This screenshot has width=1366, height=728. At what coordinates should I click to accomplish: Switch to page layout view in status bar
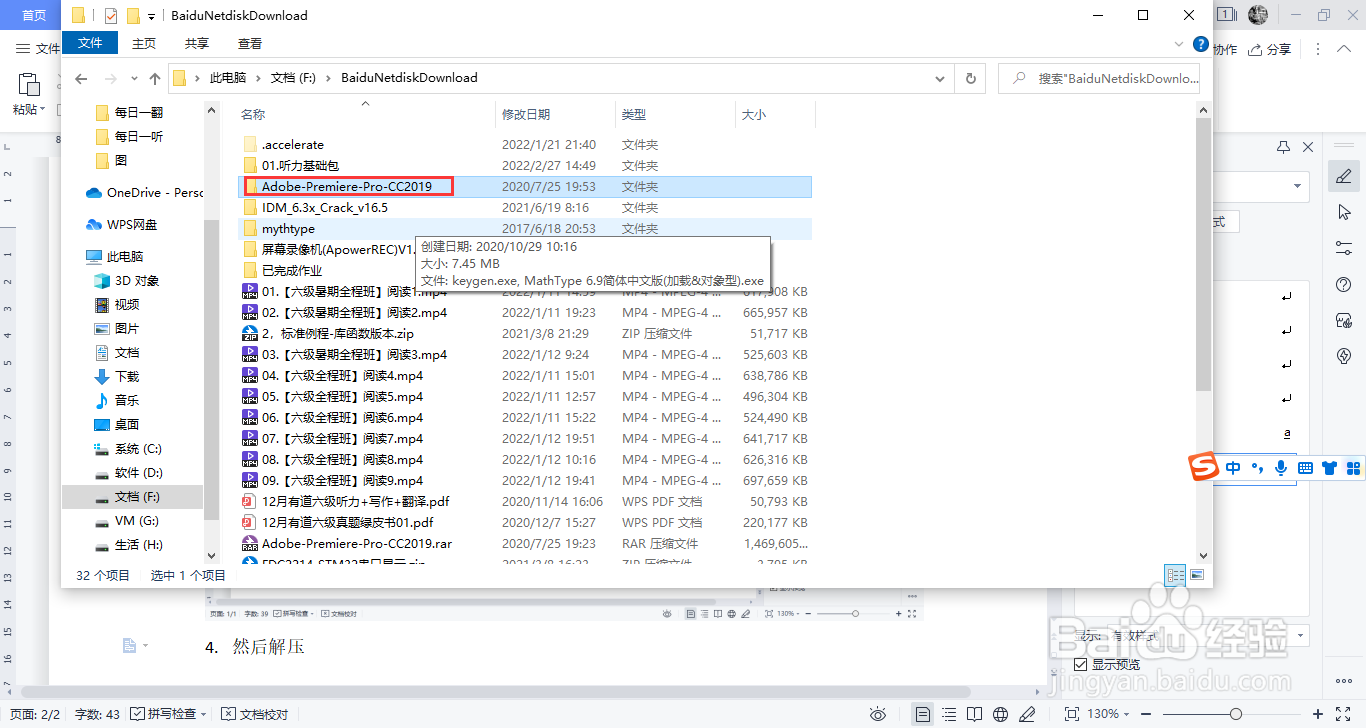[x=922, y=714]
